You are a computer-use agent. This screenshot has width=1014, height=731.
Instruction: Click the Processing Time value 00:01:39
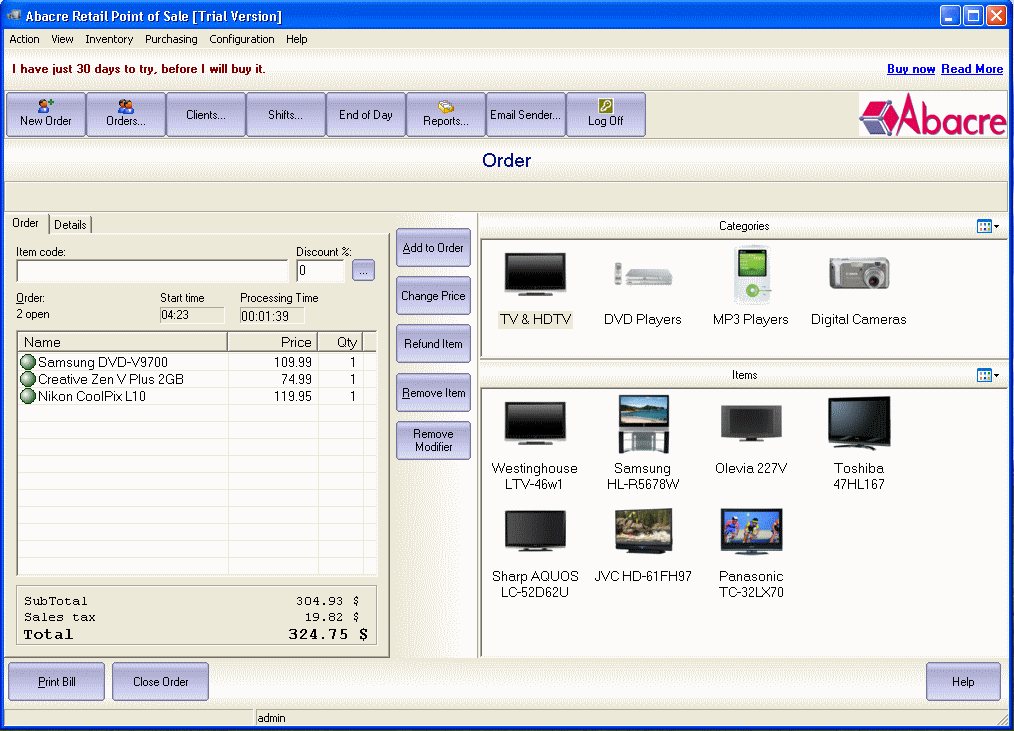[272, 316]
